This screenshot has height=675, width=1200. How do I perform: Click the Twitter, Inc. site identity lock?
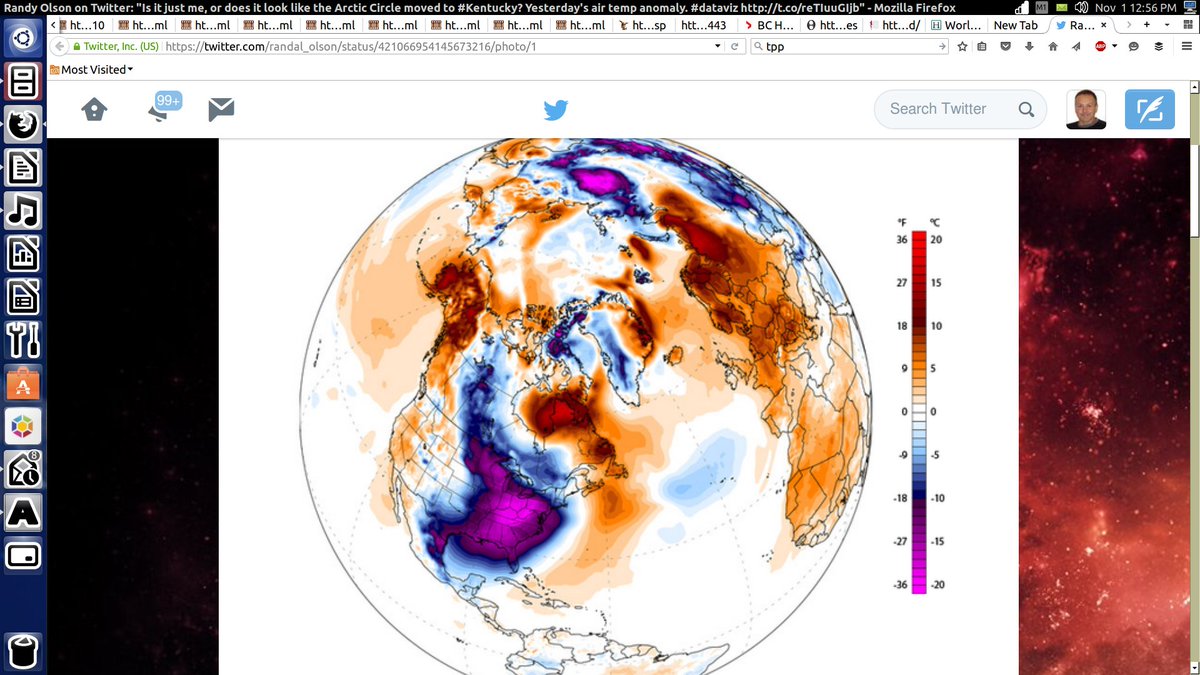pyautogui.click(x=116, y=47)
